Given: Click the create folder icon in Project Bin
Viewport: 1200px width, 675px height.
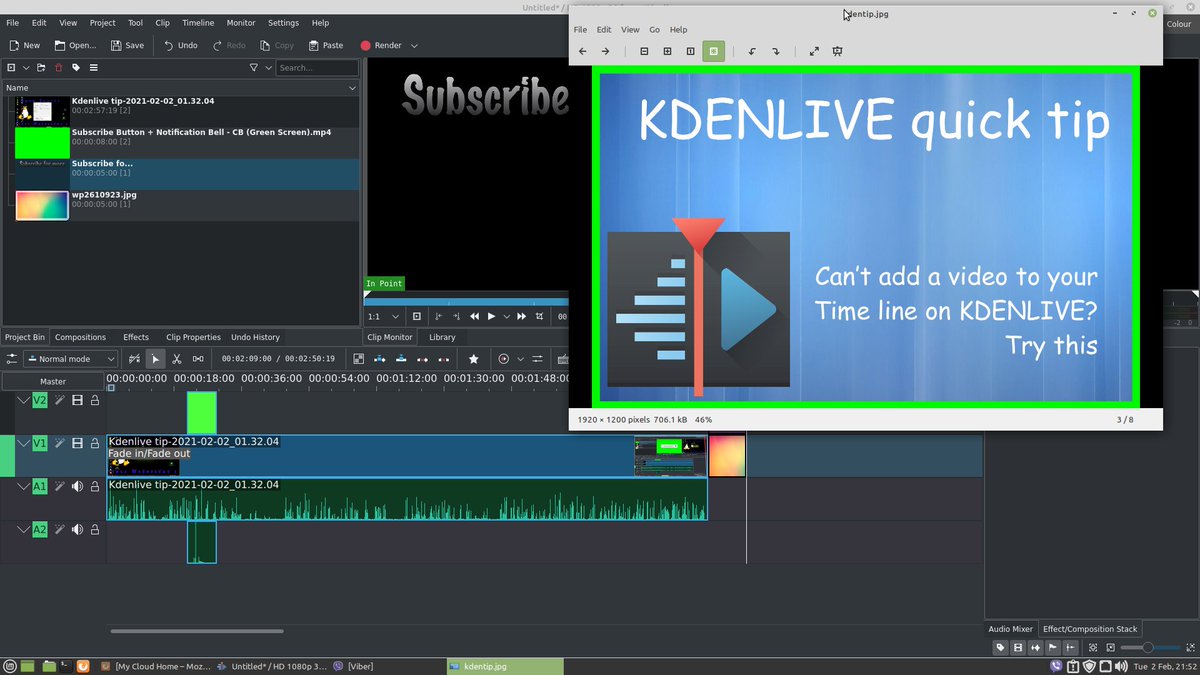Looking at the screenshot, I should [41, 68].
